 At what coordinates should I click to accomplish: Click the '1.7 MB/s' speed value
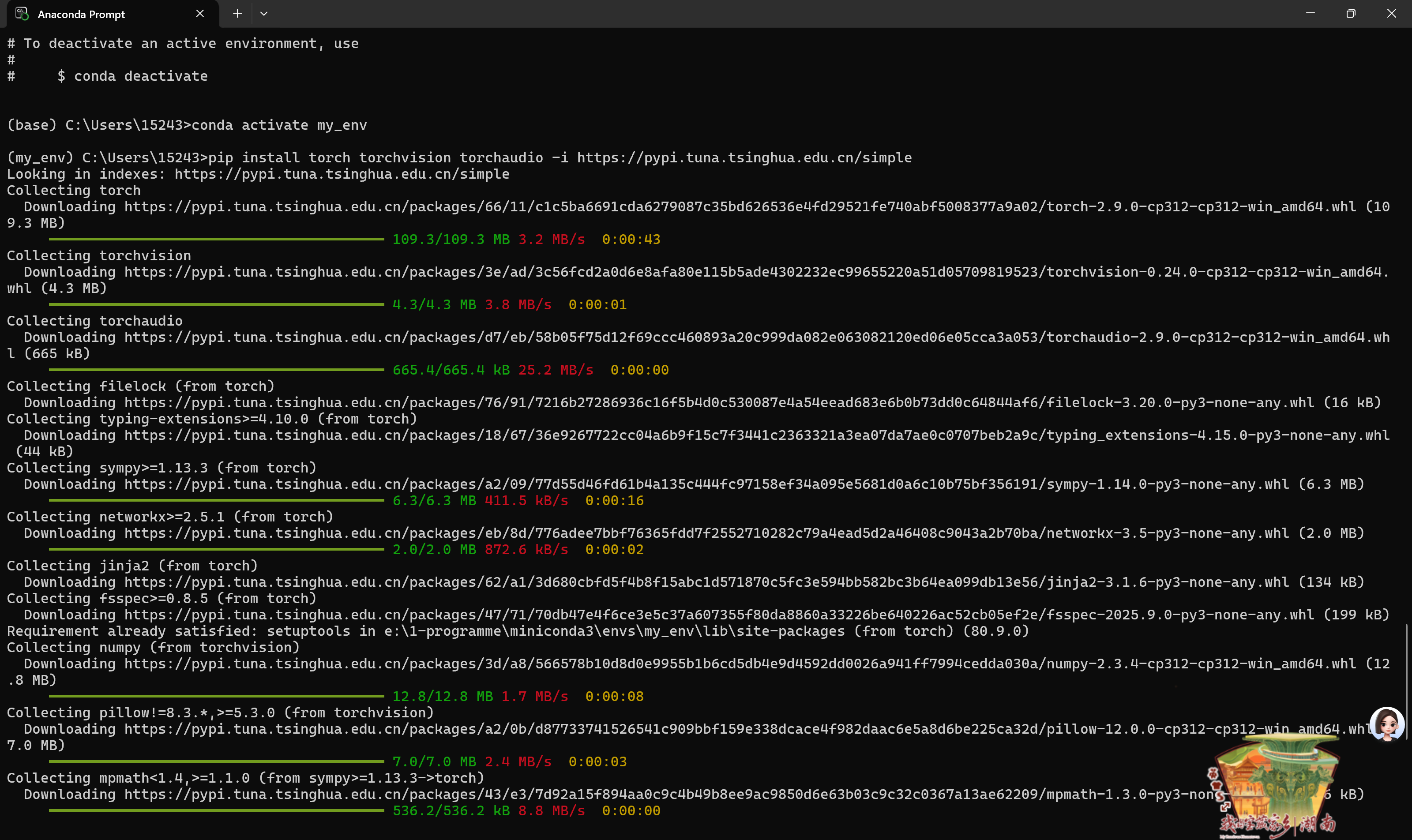click(535, 697)
